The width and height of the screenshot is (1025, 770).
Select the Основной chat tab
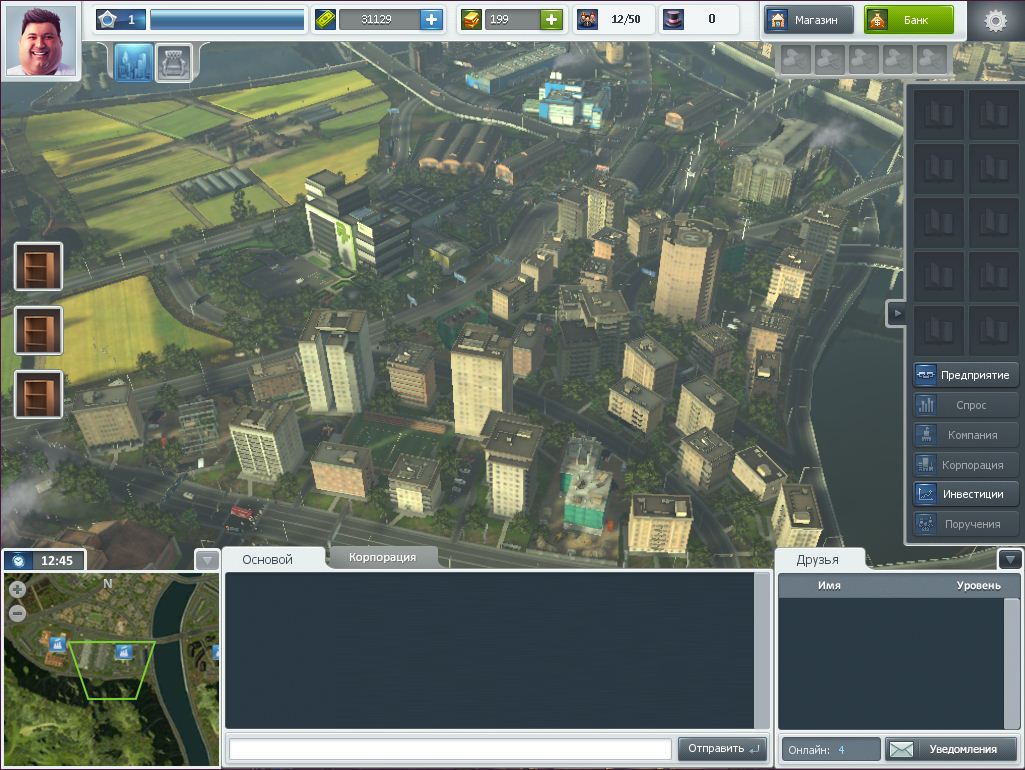point(268,559)
